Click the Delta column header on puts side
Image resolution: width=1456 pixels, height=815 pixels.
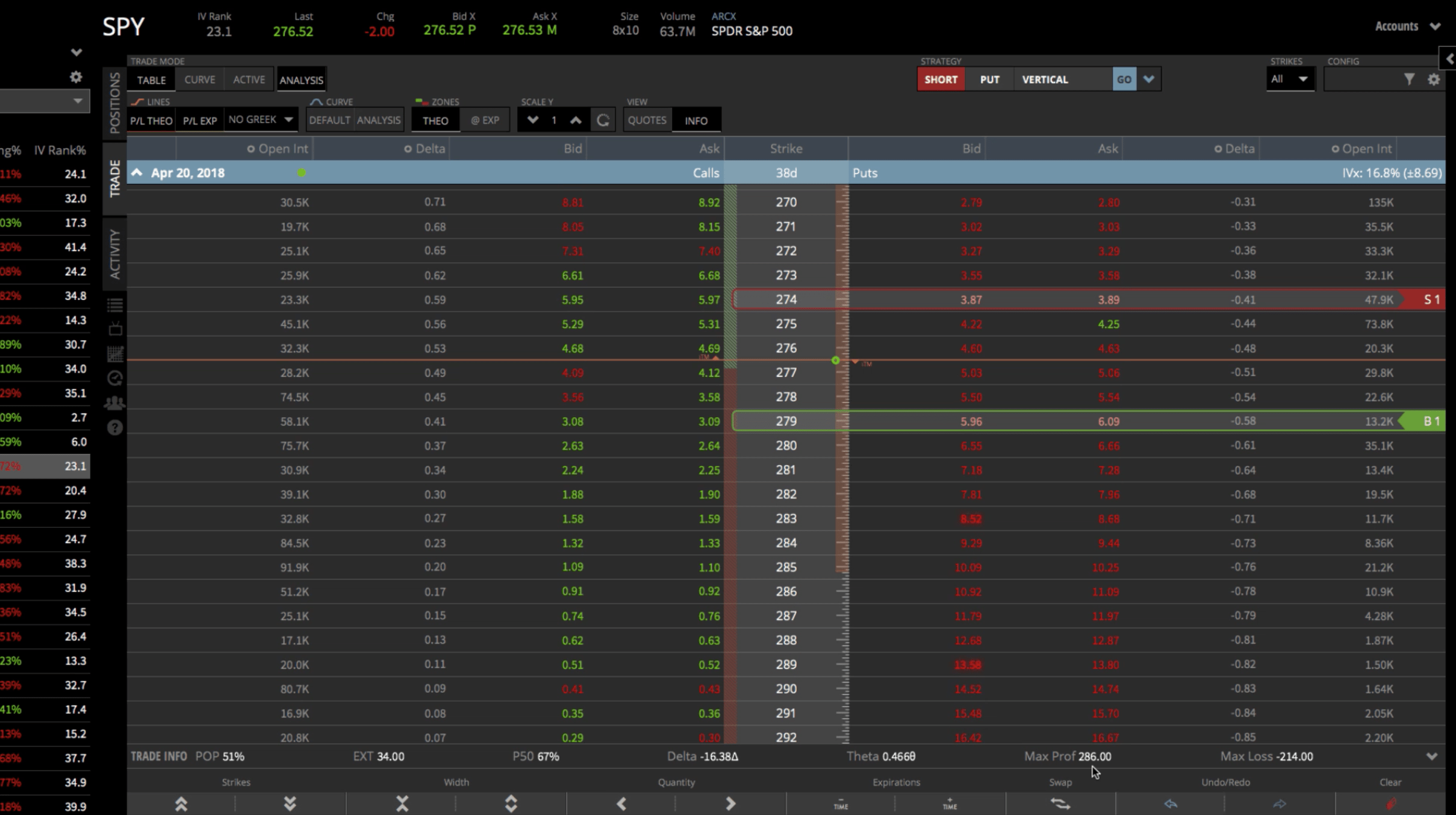click(x=1234, y=149)
